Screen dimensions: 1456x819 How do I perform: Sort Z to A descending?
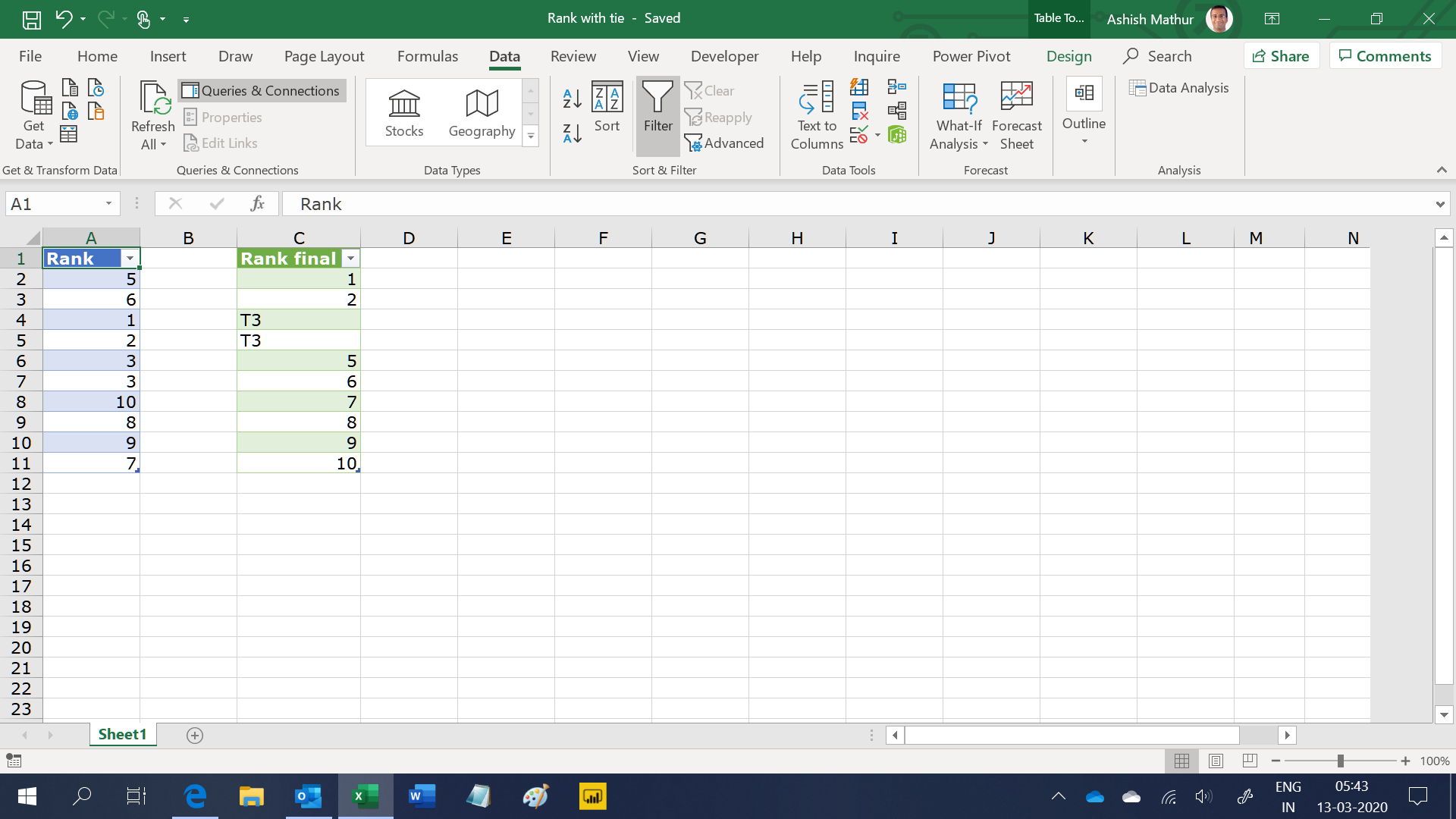[573, 133]
